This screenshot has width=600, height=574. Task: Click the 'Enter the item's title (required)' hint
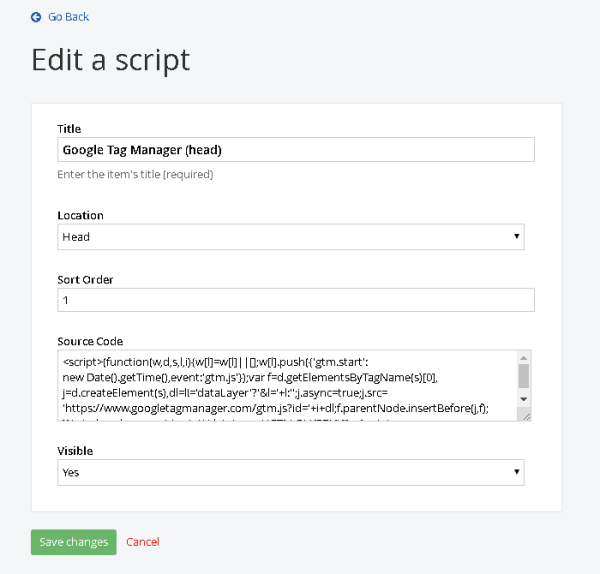(135, 174)
